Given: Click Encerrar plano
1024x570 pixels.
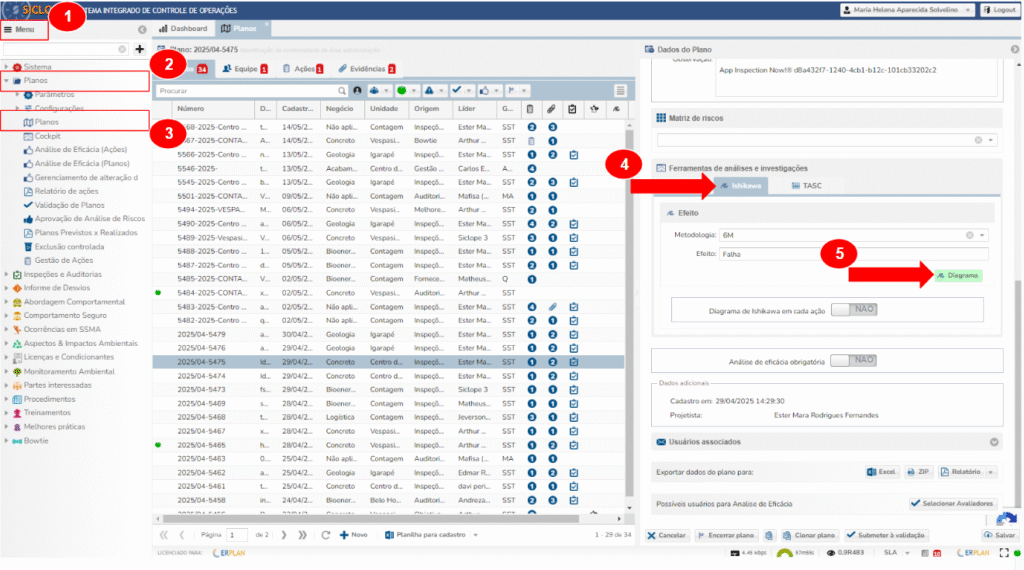Looking at the screenshot, I should coord(726,535).
